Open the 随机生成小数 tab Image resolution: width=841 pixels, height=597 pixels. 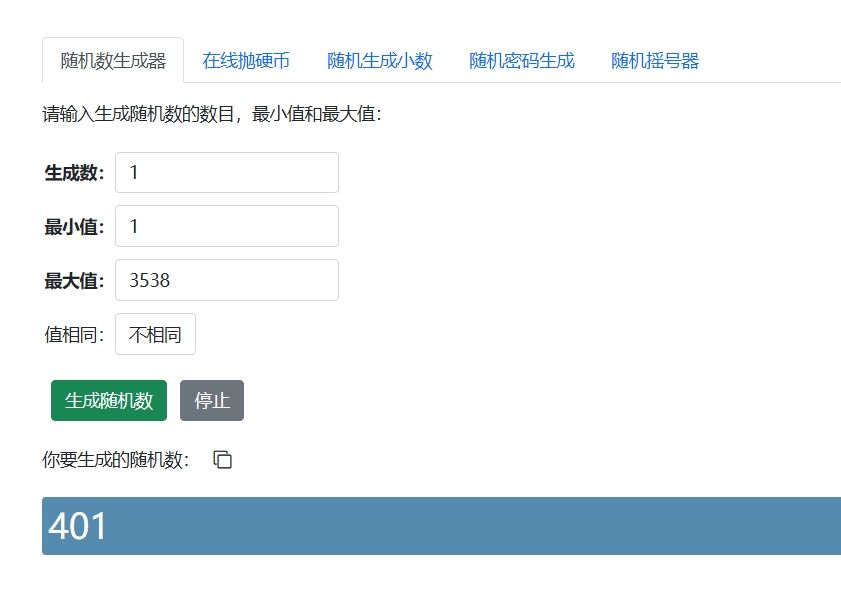(380, 61)
